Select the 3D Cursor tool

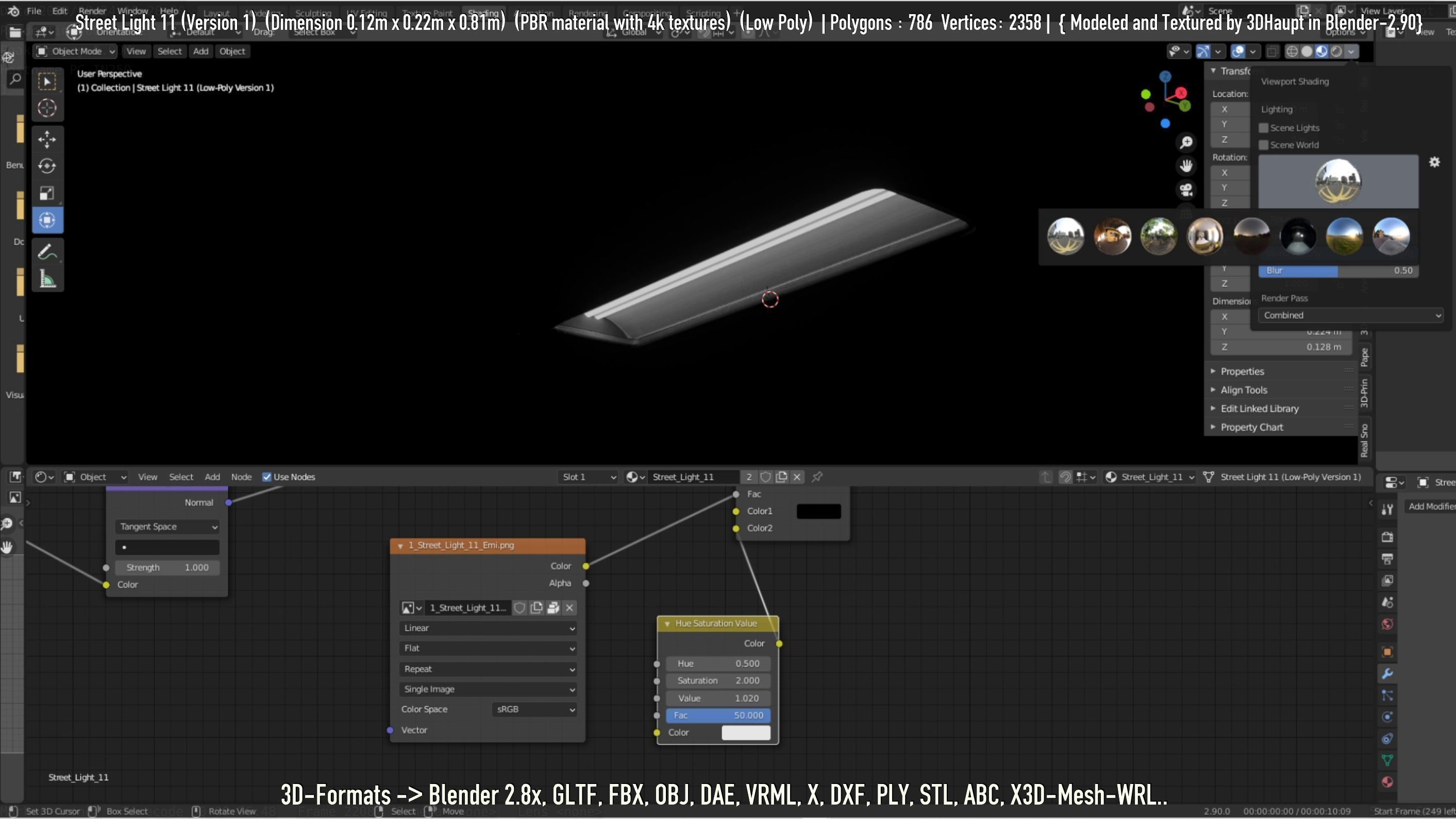click(x=47, y=108)
